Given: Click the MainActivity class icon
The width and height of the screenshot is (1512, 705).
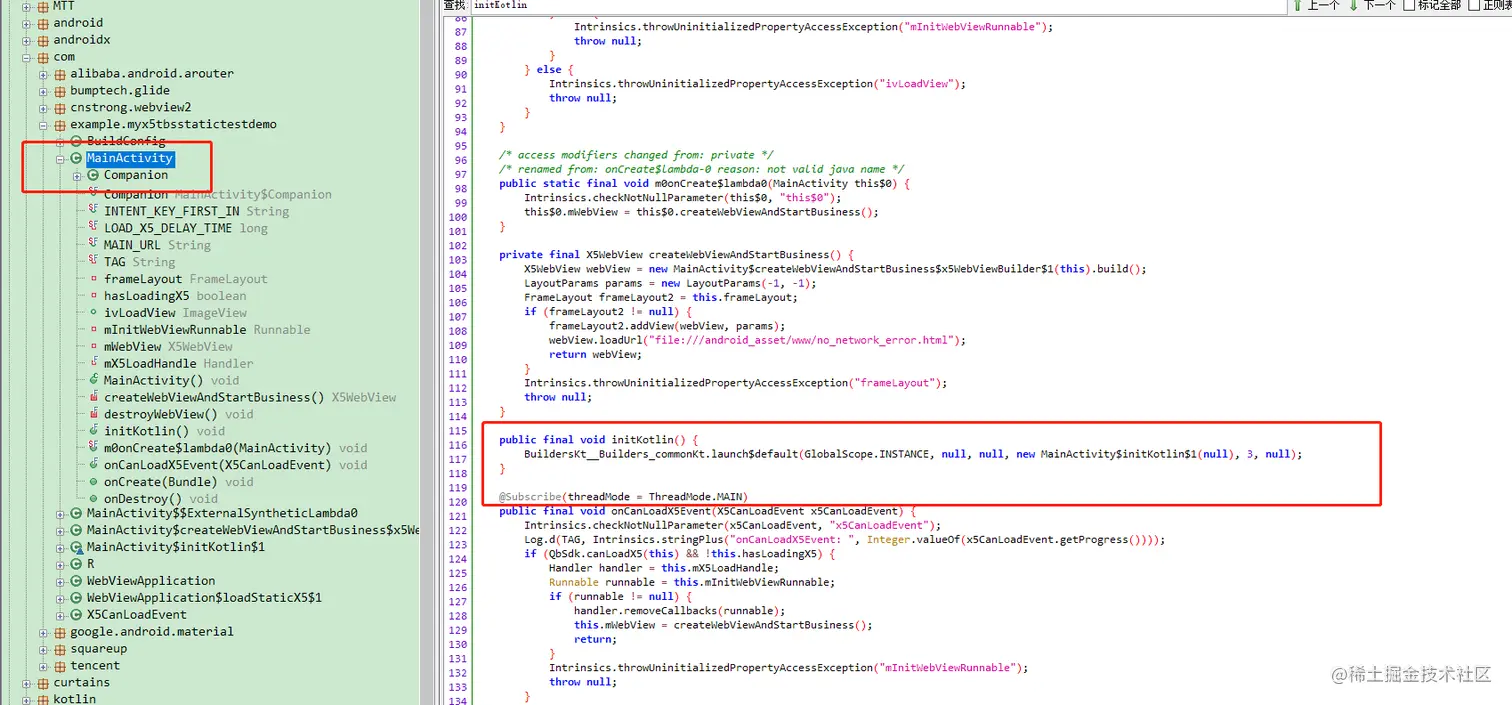Looking at the screenshot, I should [x=77, y=158].
